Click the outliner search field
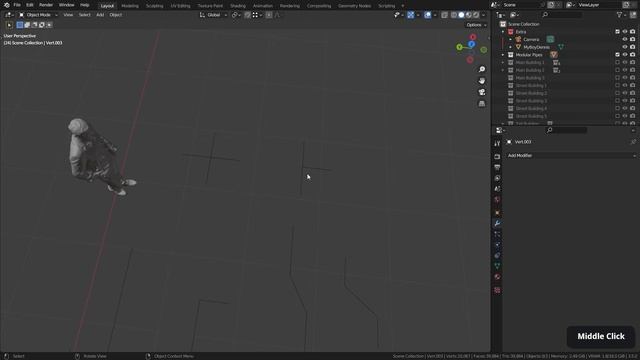 [x=562, y=15]
